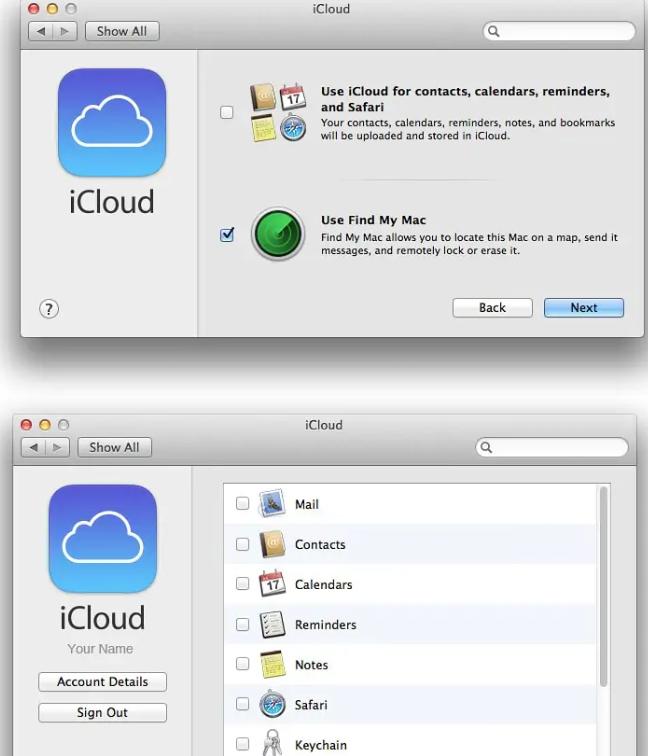This screenshot has height=756, width=648.
Task: Close the top iCloud window
Action: pos(33,9)
